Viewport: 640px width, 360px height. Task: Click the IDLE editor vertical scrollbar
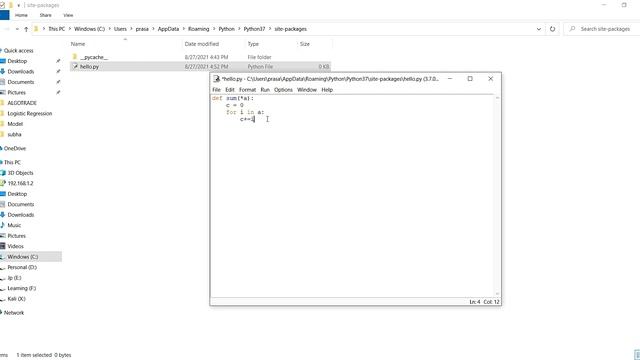(x=497, y=196)
